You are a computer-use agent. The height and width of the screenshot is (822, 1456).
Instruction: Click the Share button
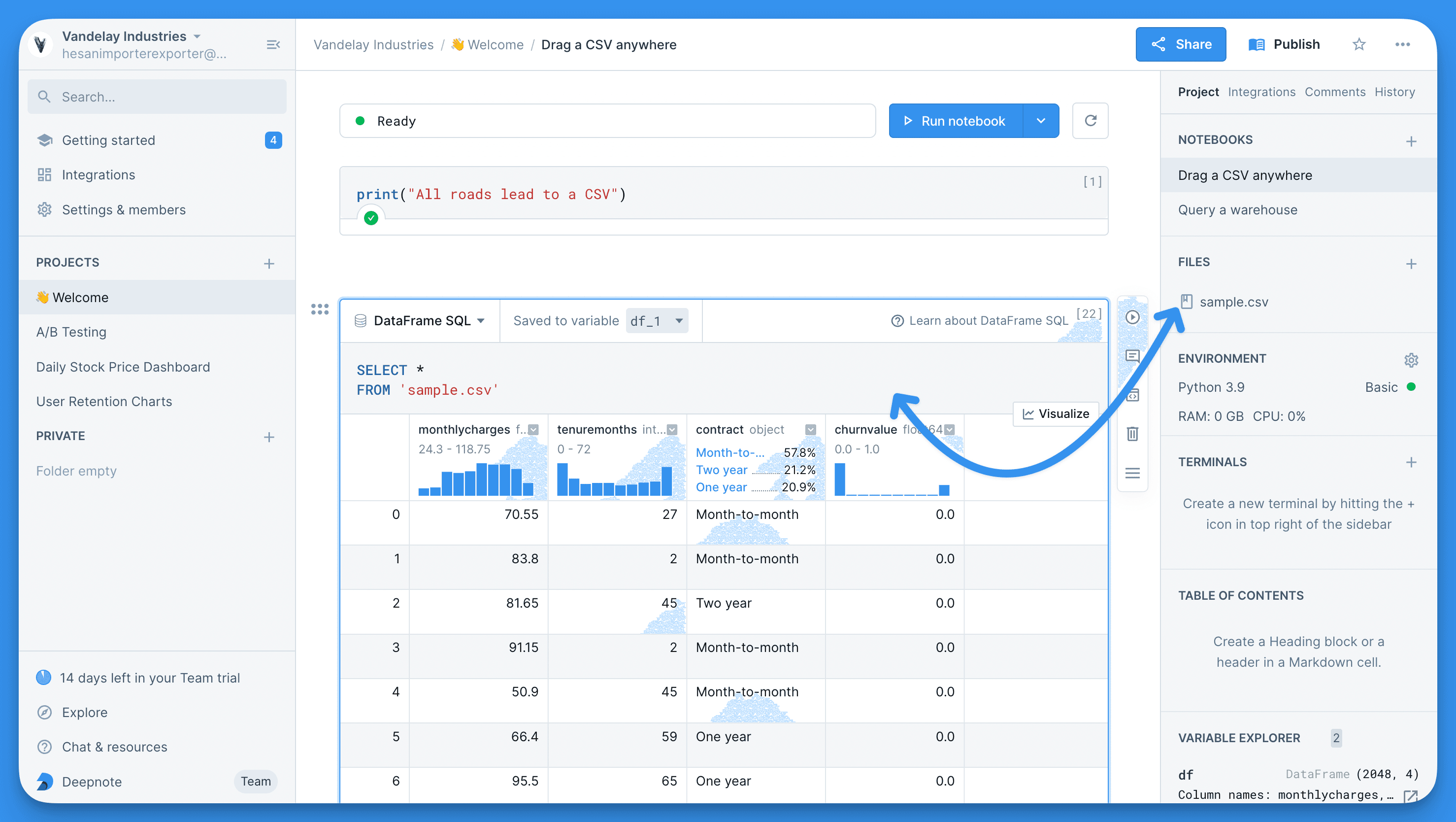point(1181,44)
